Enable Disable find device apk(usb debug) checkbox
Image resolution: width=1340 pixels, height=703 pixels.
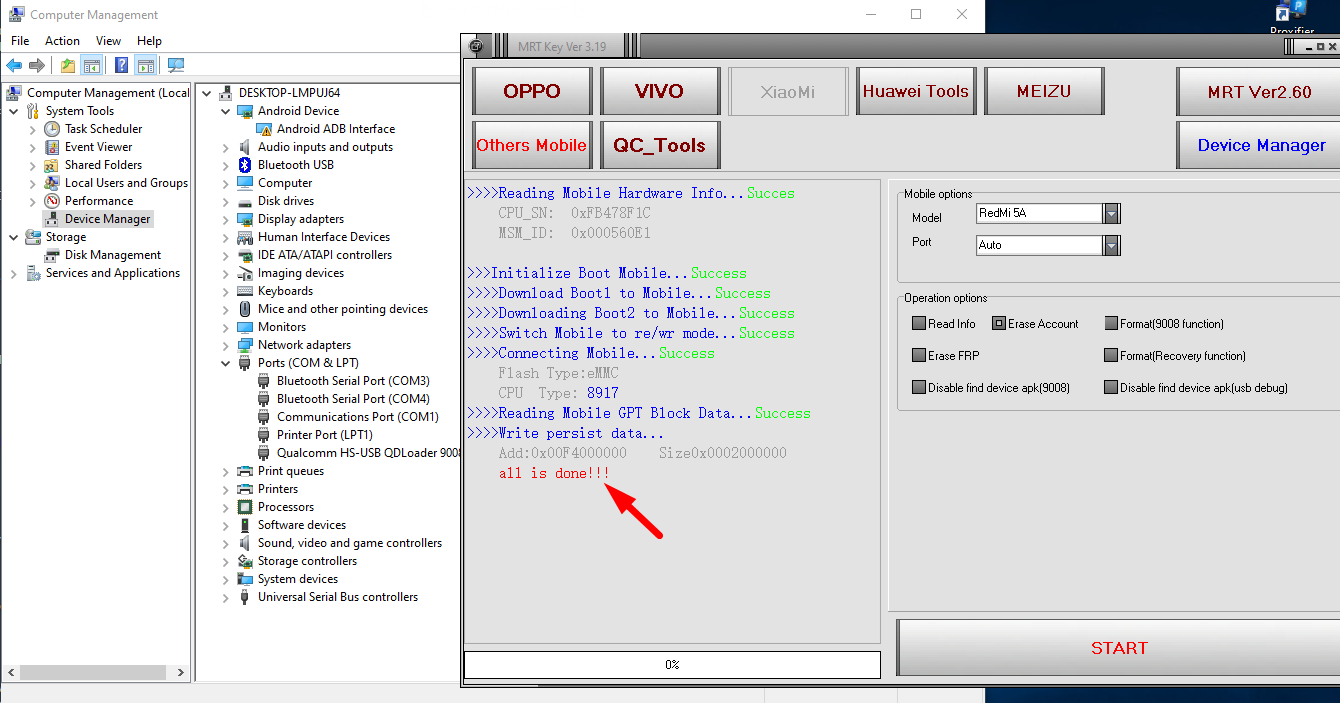pyautogui.click(x=1111, y=388)
